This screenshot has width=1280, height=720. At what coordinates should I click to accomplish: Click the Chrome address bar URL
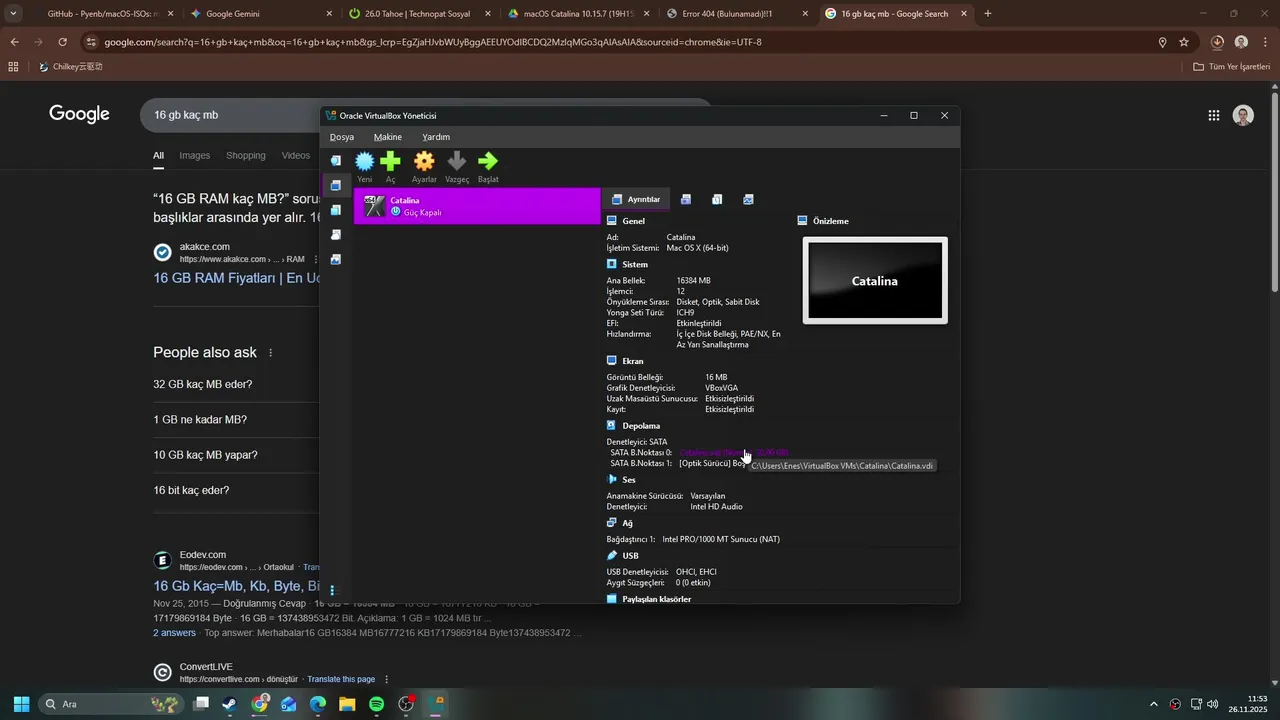point(432,42)
